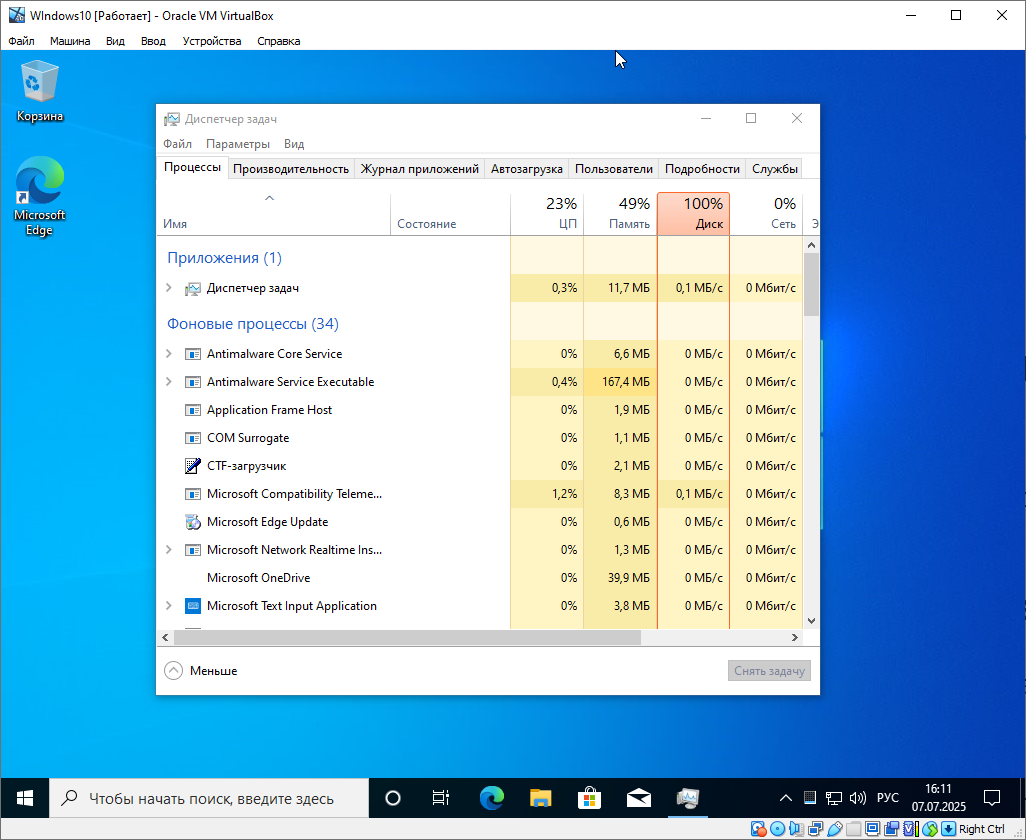Go to the Автозагрузка tab
1026x840 pixels.
(x=527, y=169)
